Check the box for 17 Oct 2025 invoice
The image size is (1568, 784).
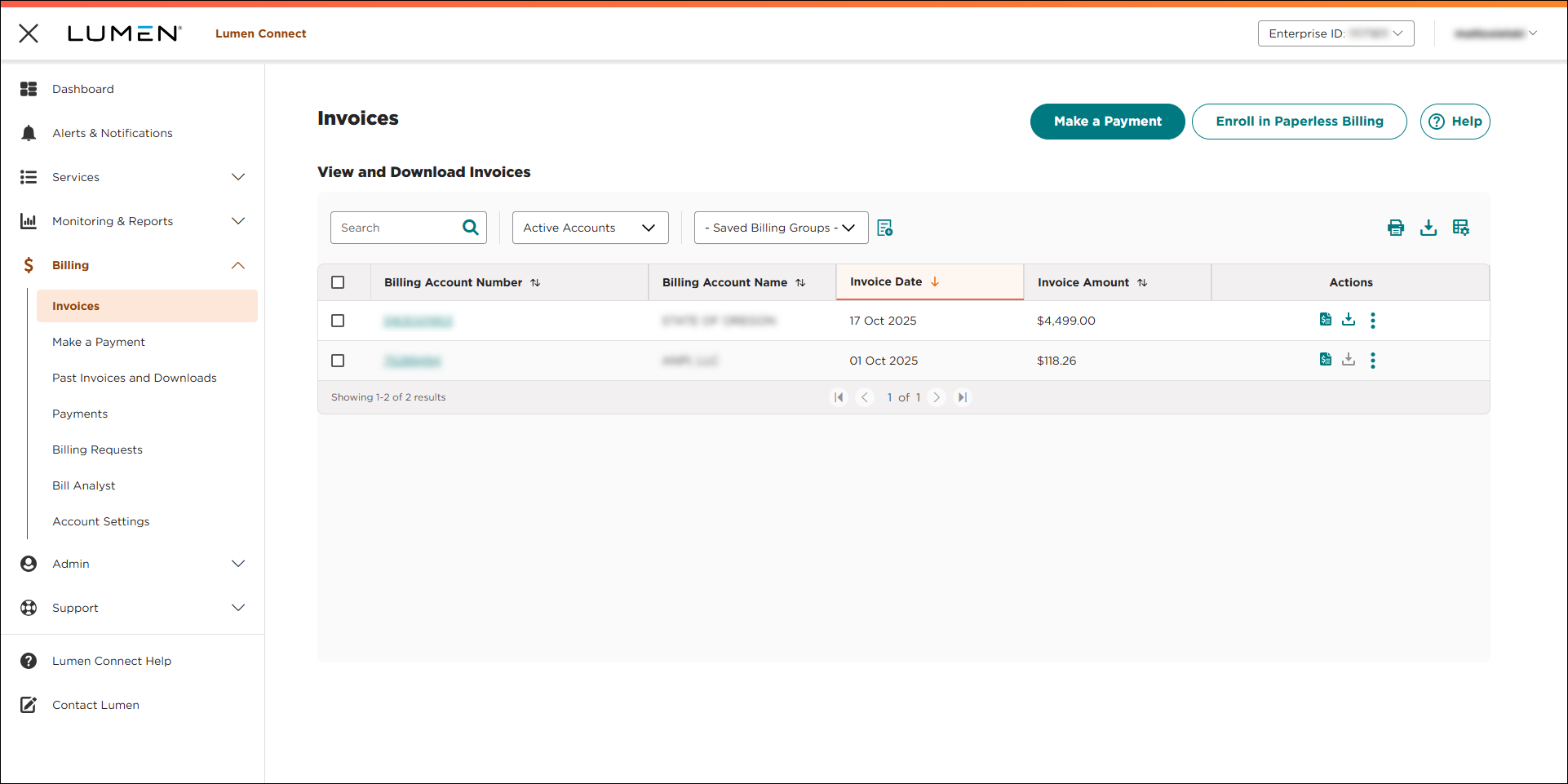point(338,321)
